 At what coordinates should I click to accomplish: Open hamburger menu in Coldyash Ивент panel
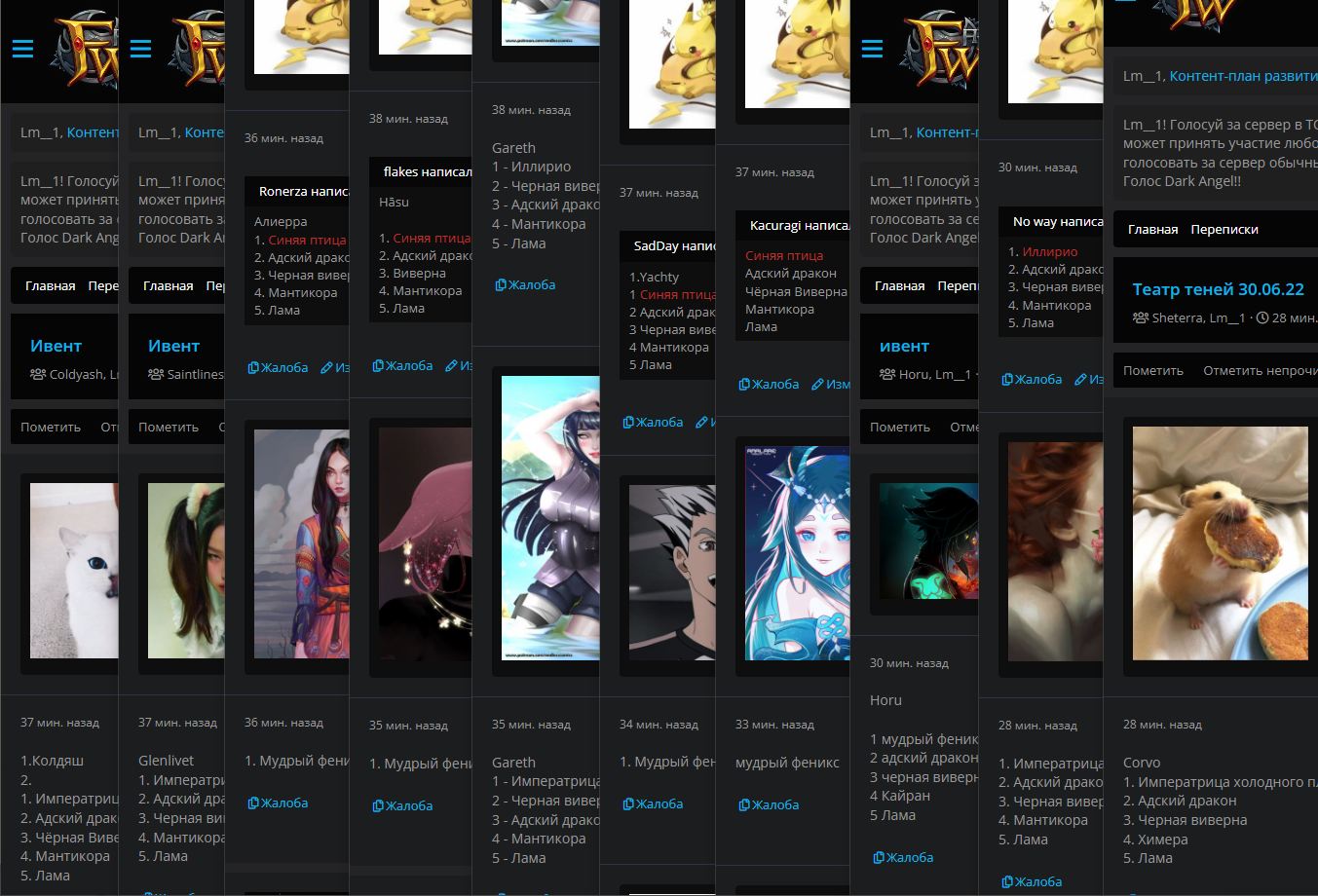coord(22,49)
